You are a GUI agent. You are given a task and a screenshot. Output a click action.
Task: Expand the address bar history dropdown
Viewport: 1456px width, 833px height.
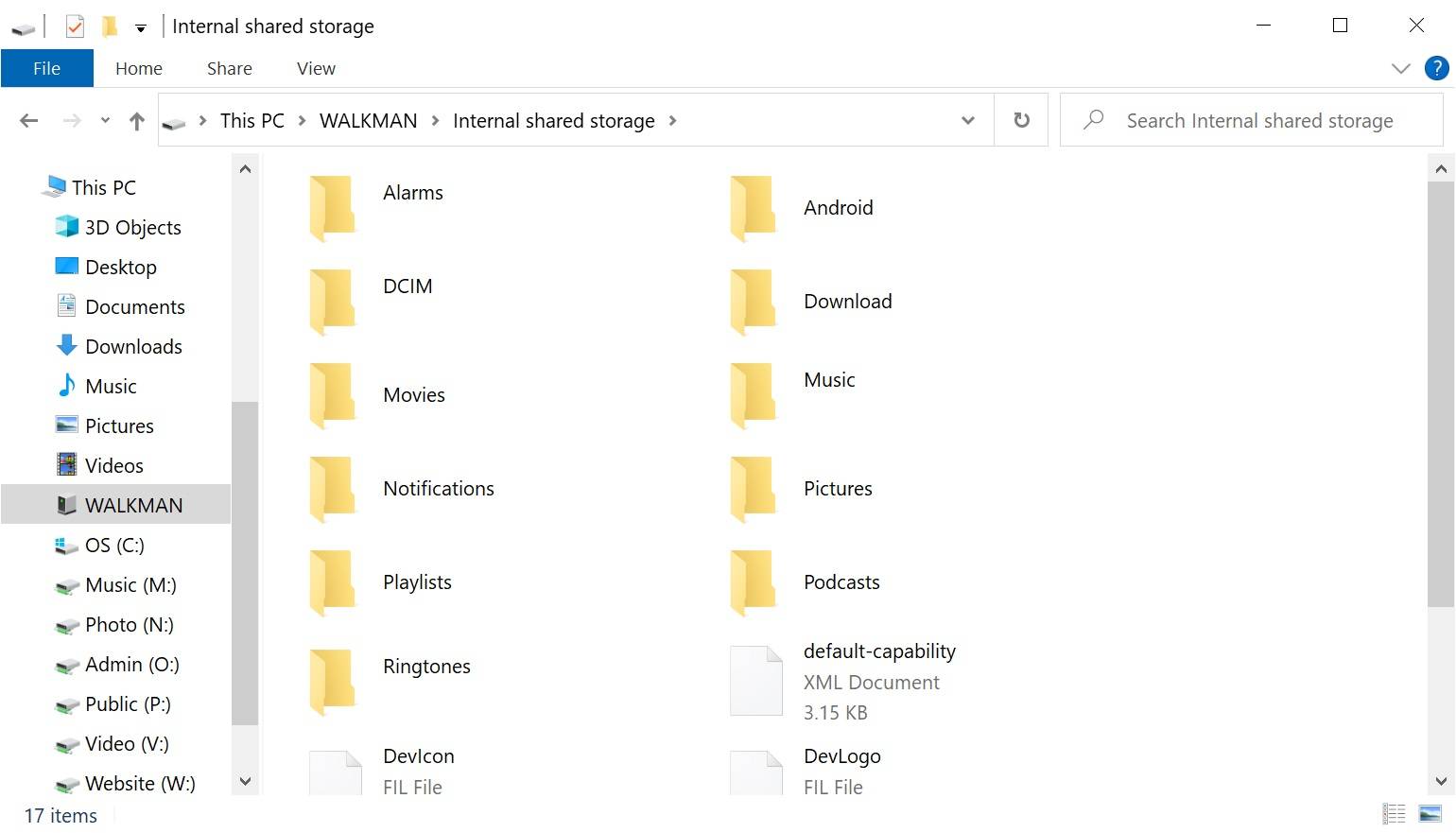tap(968, 120)
